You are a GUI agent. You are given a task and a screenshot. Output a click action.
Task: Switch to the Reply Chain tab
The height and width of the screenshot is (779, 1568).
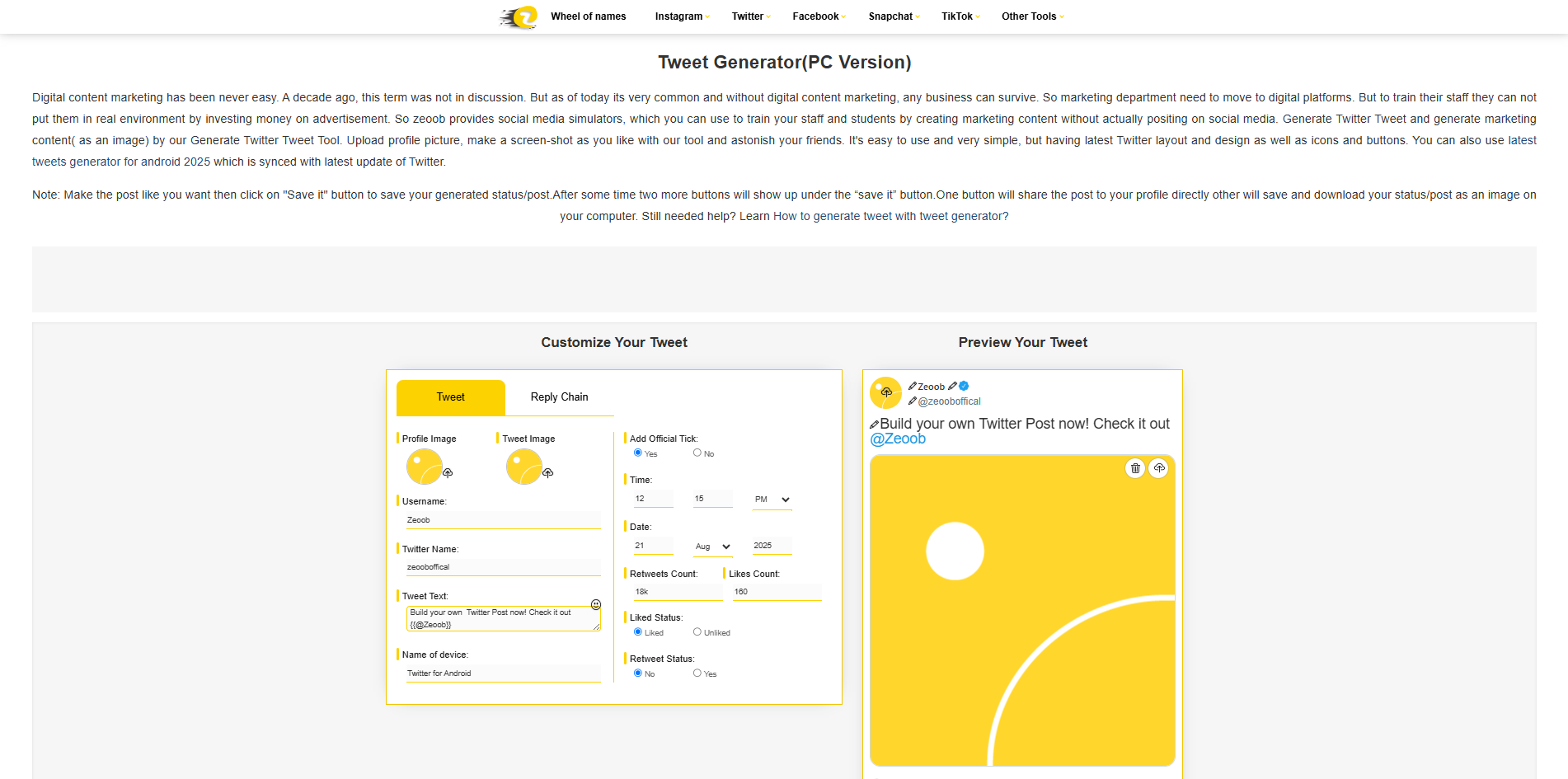(559, 397)
